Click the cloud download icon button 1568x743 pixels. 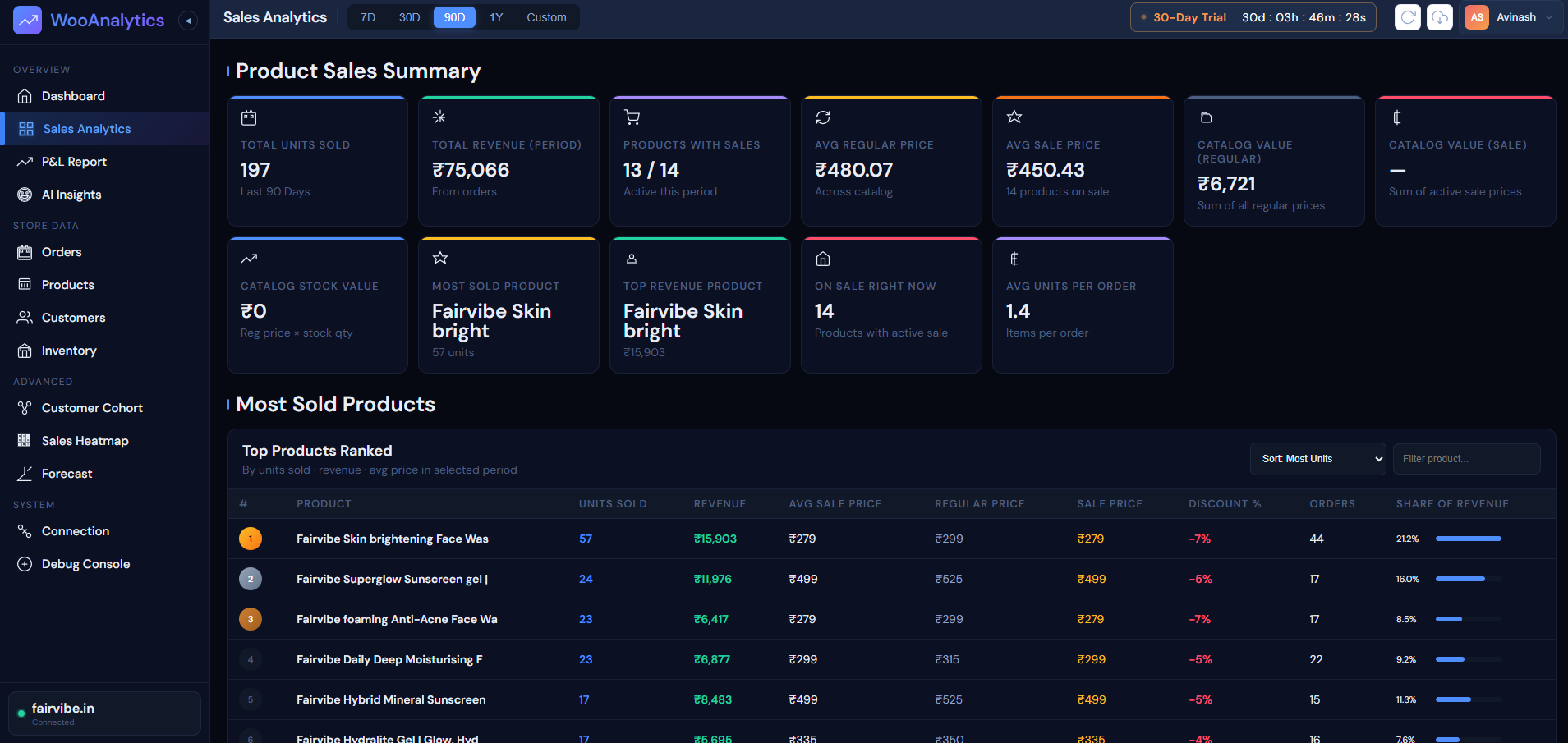(x=1439, y=17)
